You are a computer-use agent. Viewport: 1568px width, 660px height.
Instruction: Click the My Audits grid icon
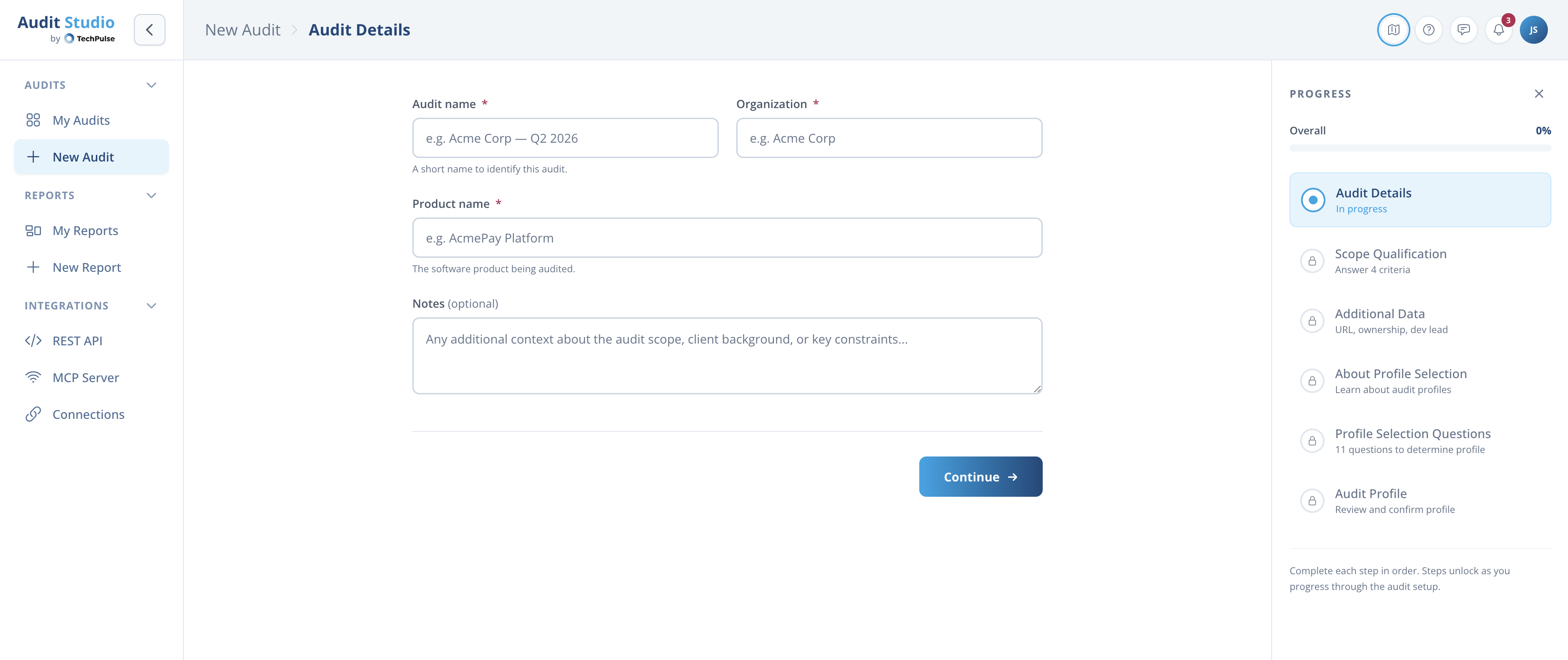point(33,120)
